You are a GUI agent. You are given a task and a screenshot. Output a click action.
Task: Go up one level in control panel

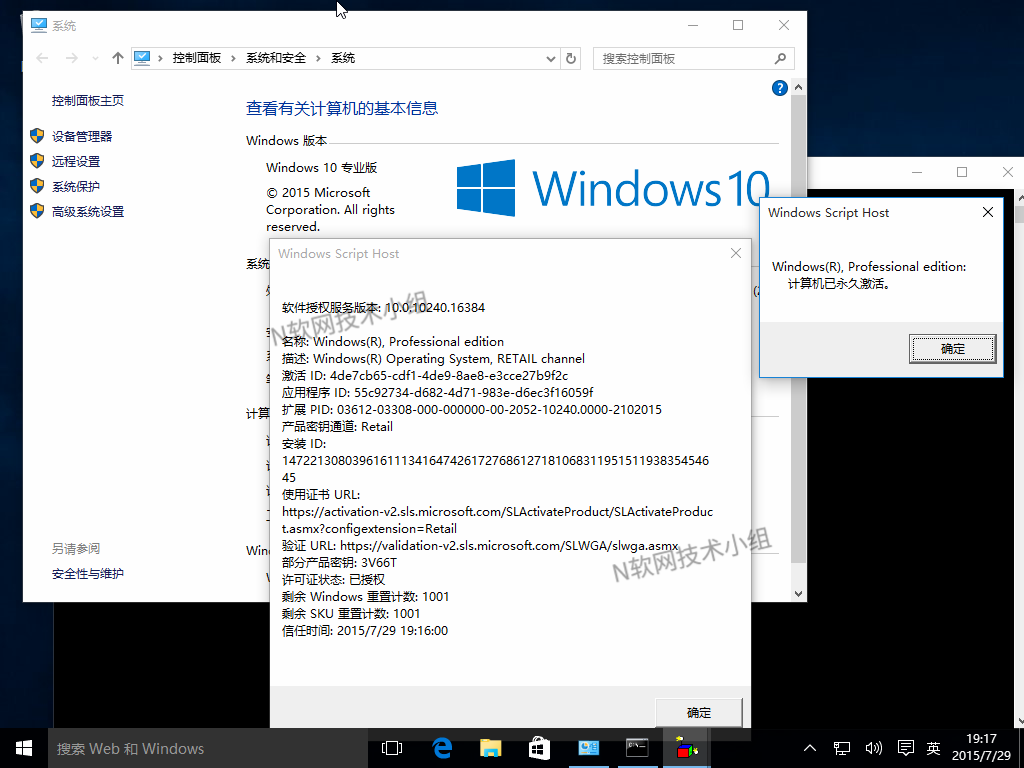(x=118, y=58)
